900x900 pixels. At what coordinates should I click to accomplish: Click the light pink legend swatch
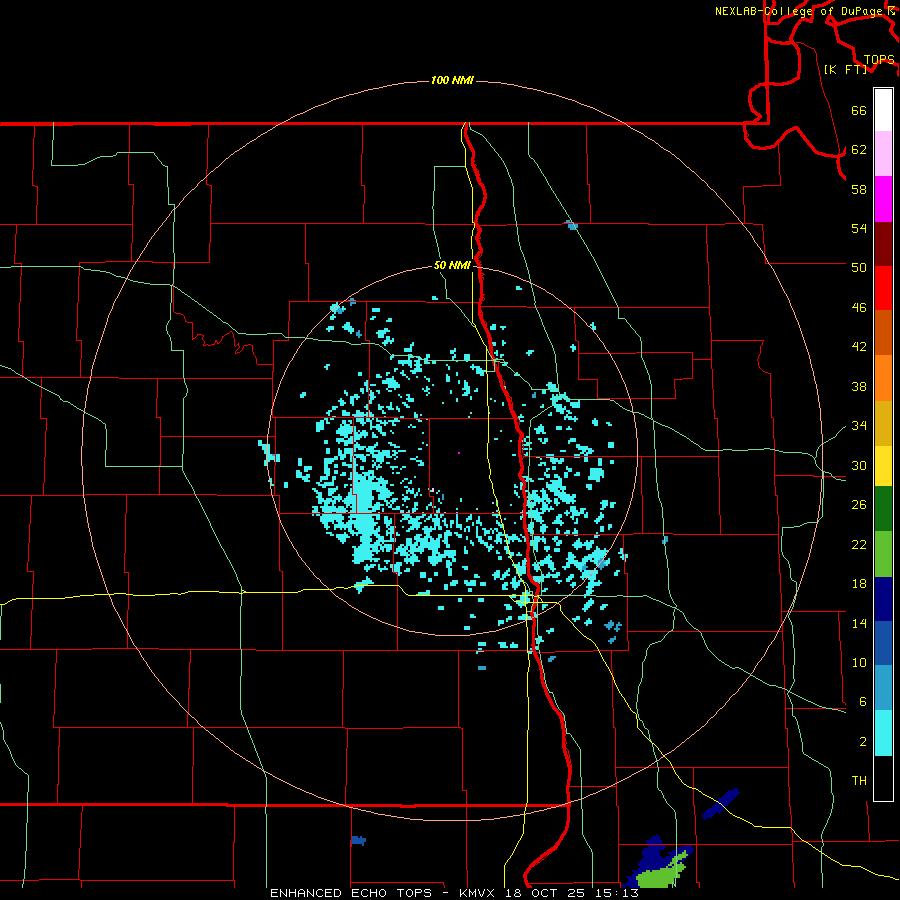(x=883, y=154)
